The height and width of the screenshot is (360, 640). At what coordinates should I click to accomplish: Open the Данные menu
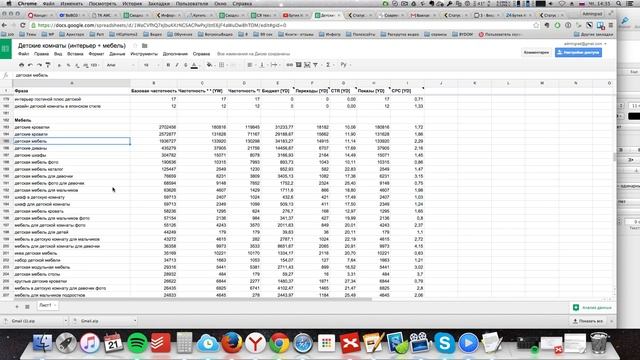point(117,54)
